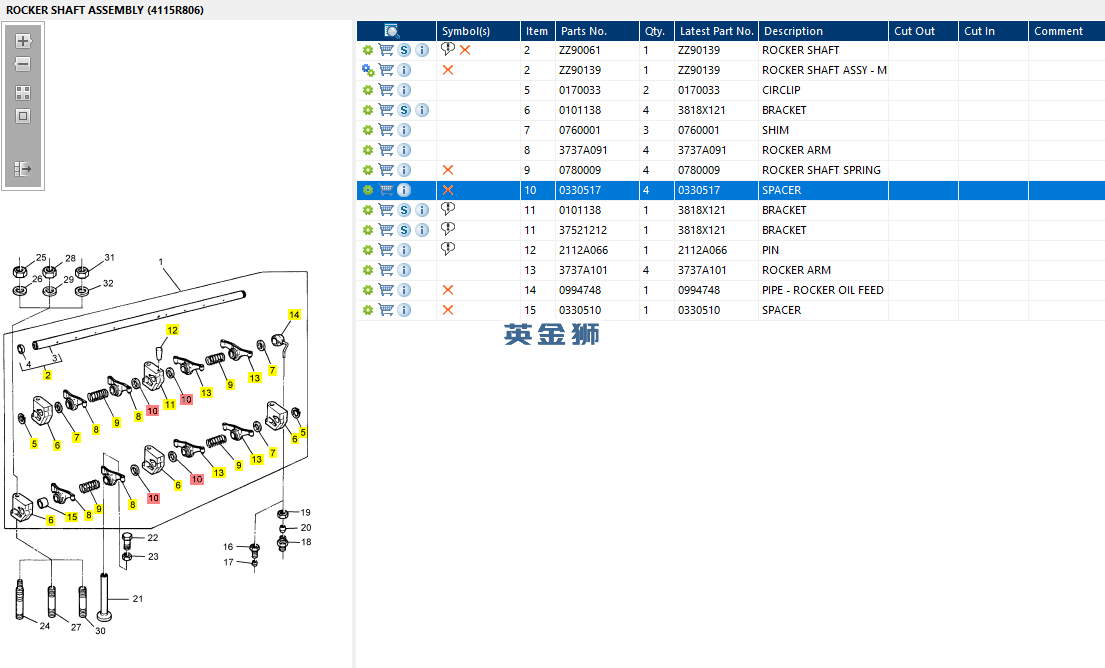Add ROCKER SHAFT ASSY ZZ90139 to cart
This screenshot has width=1105, height=668.
pyautogui.click(x=386, y=70)
